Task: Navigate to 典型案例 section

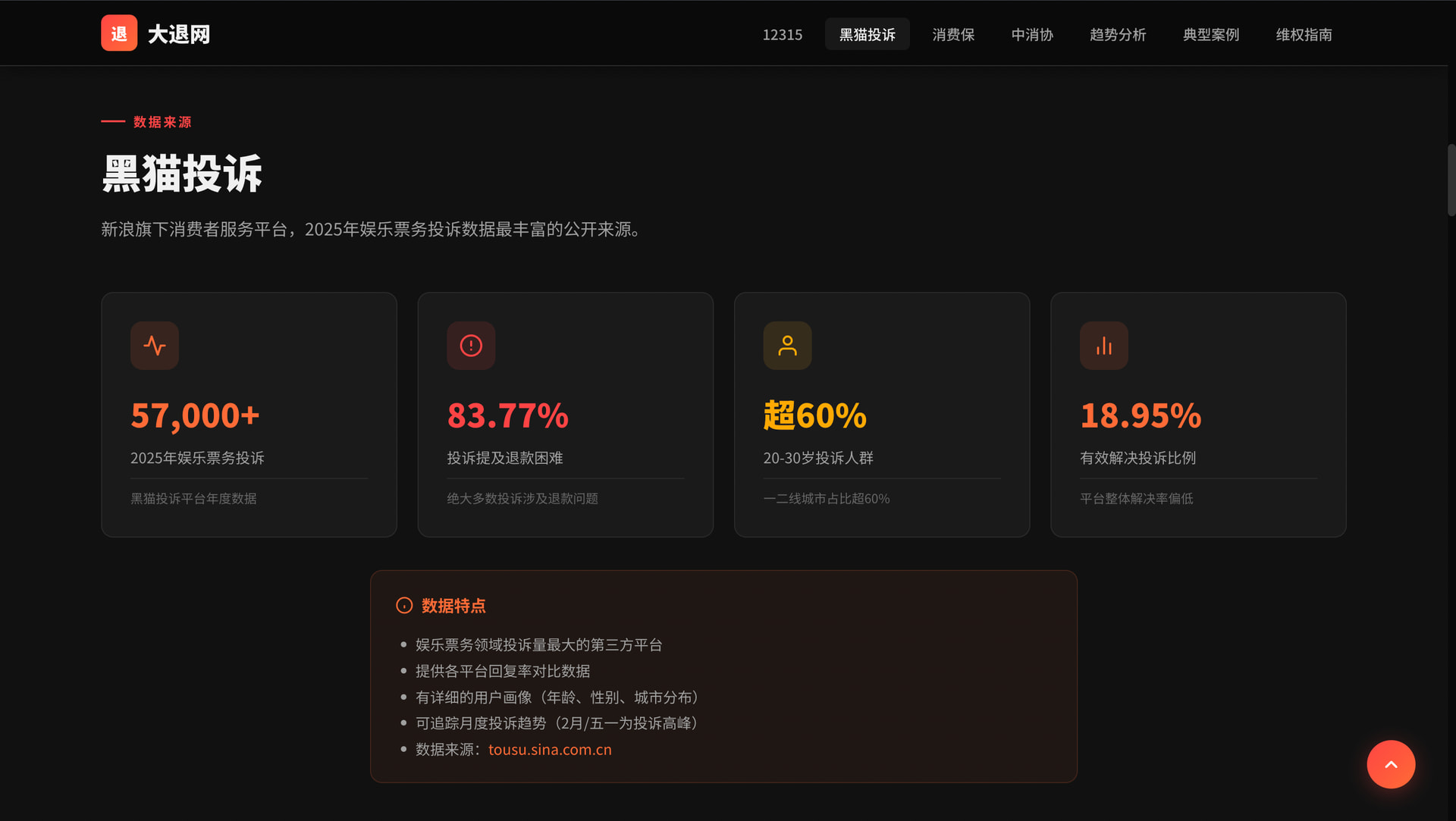Action: (1211, 35)
